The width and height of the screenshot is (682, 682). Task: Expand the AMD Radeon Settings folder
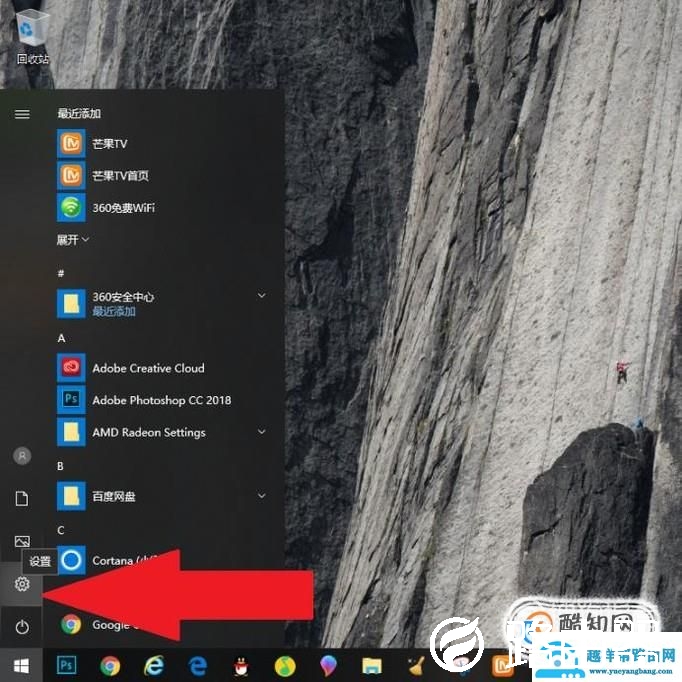click(x=262, y=432)
